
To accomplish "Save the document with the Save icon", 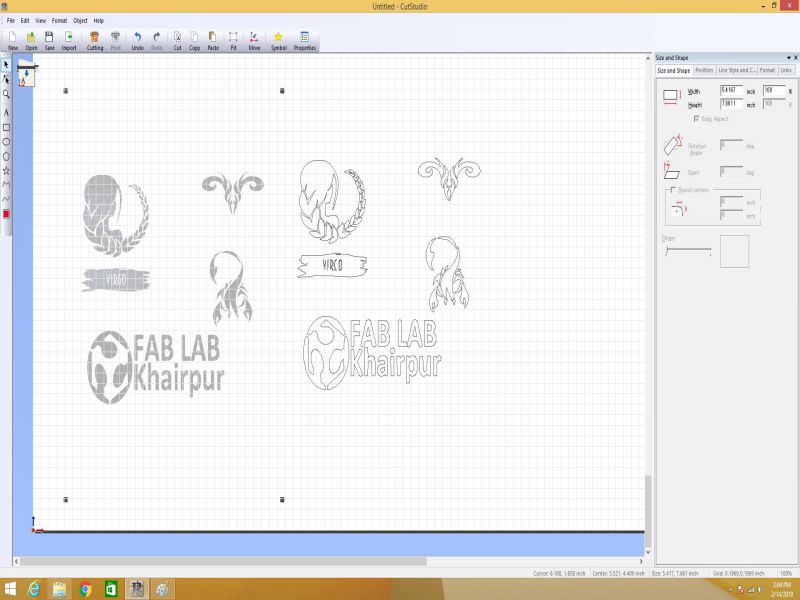I will (49, 40).
